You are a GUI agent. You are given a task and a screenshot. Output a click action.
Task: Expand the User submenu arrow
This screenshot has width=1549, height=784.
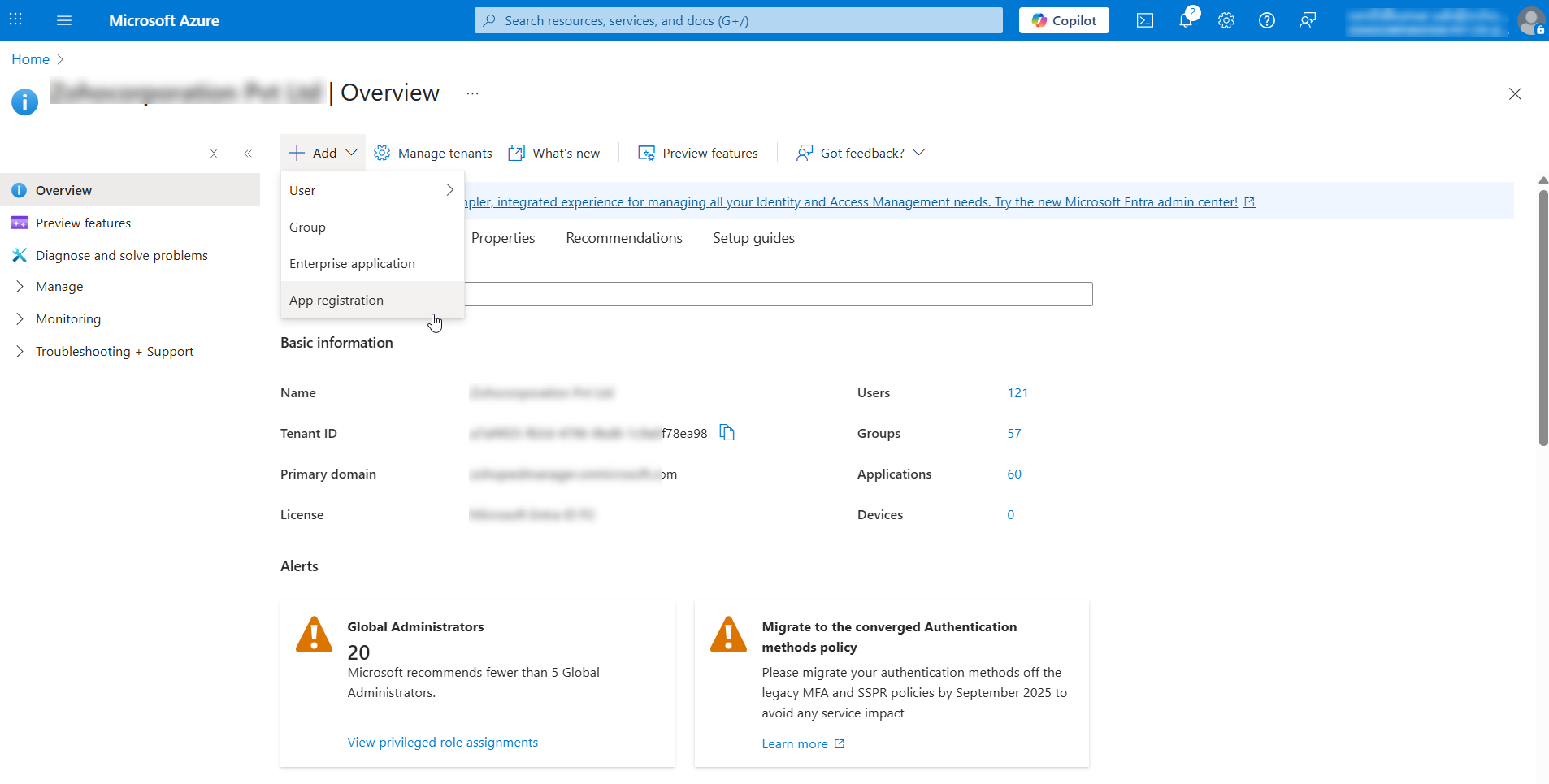click(449, 190)
